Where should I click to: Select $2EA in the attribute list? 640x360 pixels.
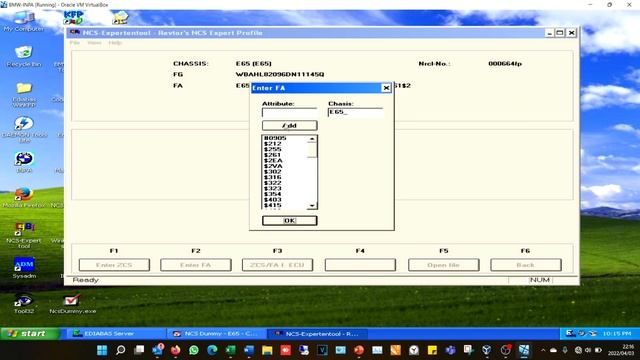(273, 161)
